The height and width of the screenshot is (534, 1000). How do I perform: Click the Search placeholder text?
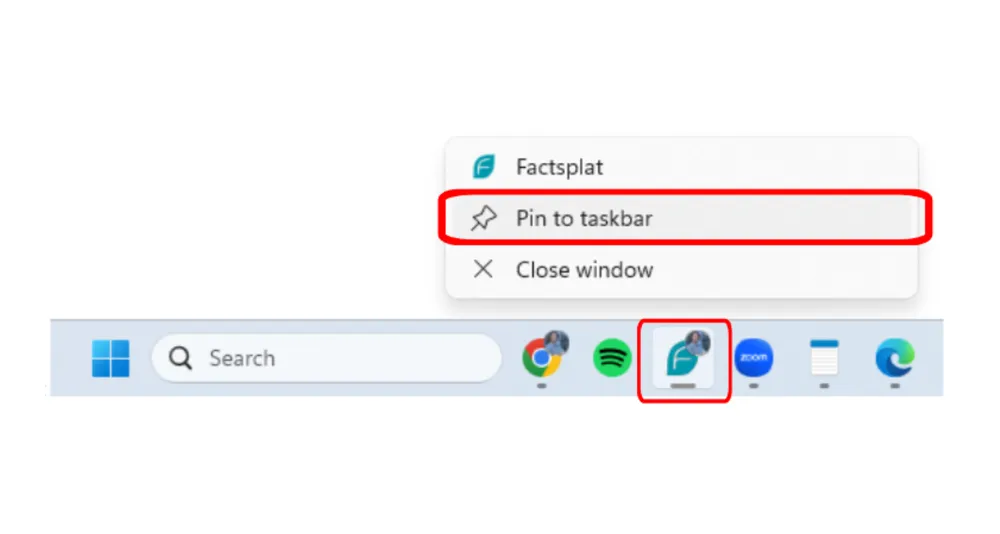(x=242, y=358)
